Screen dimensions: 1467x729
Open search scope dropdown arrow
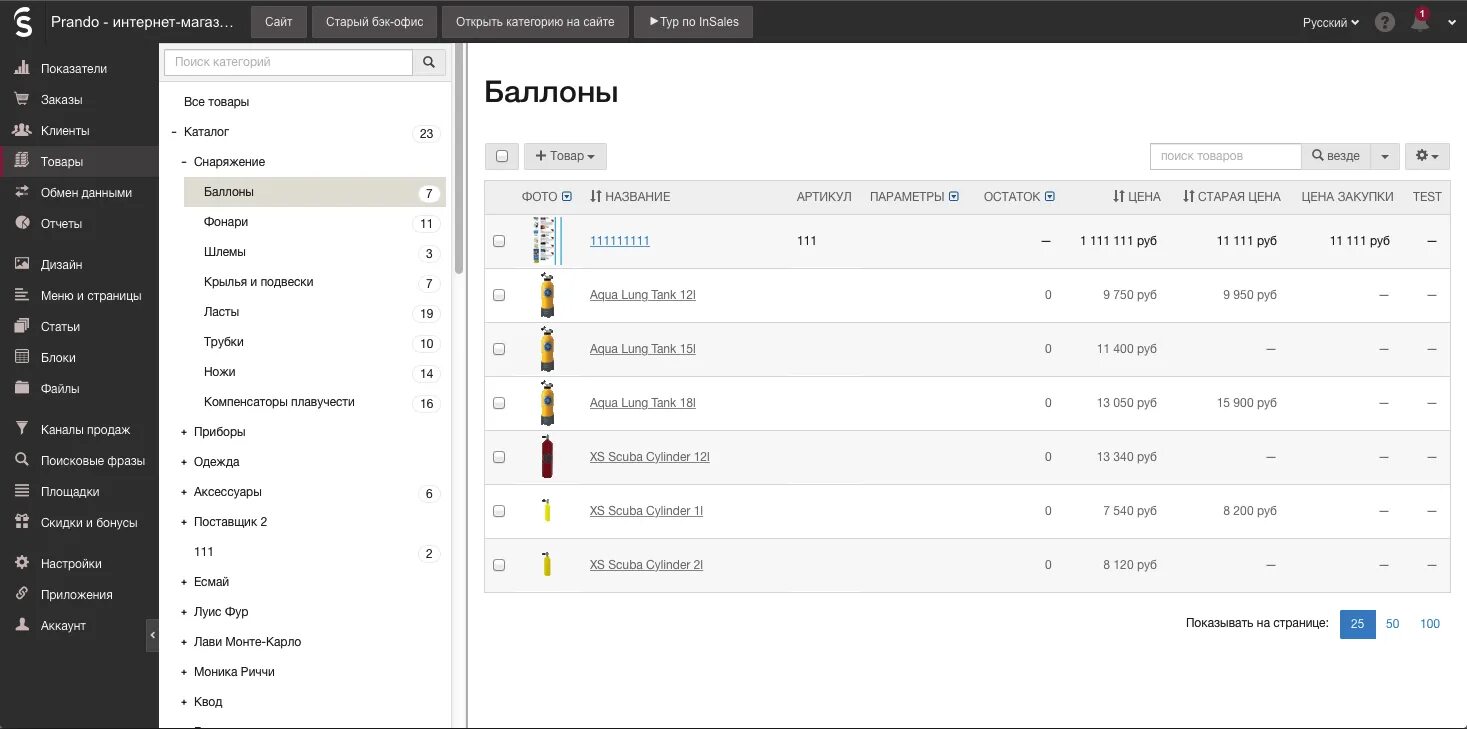click(x=1384, y=156)
